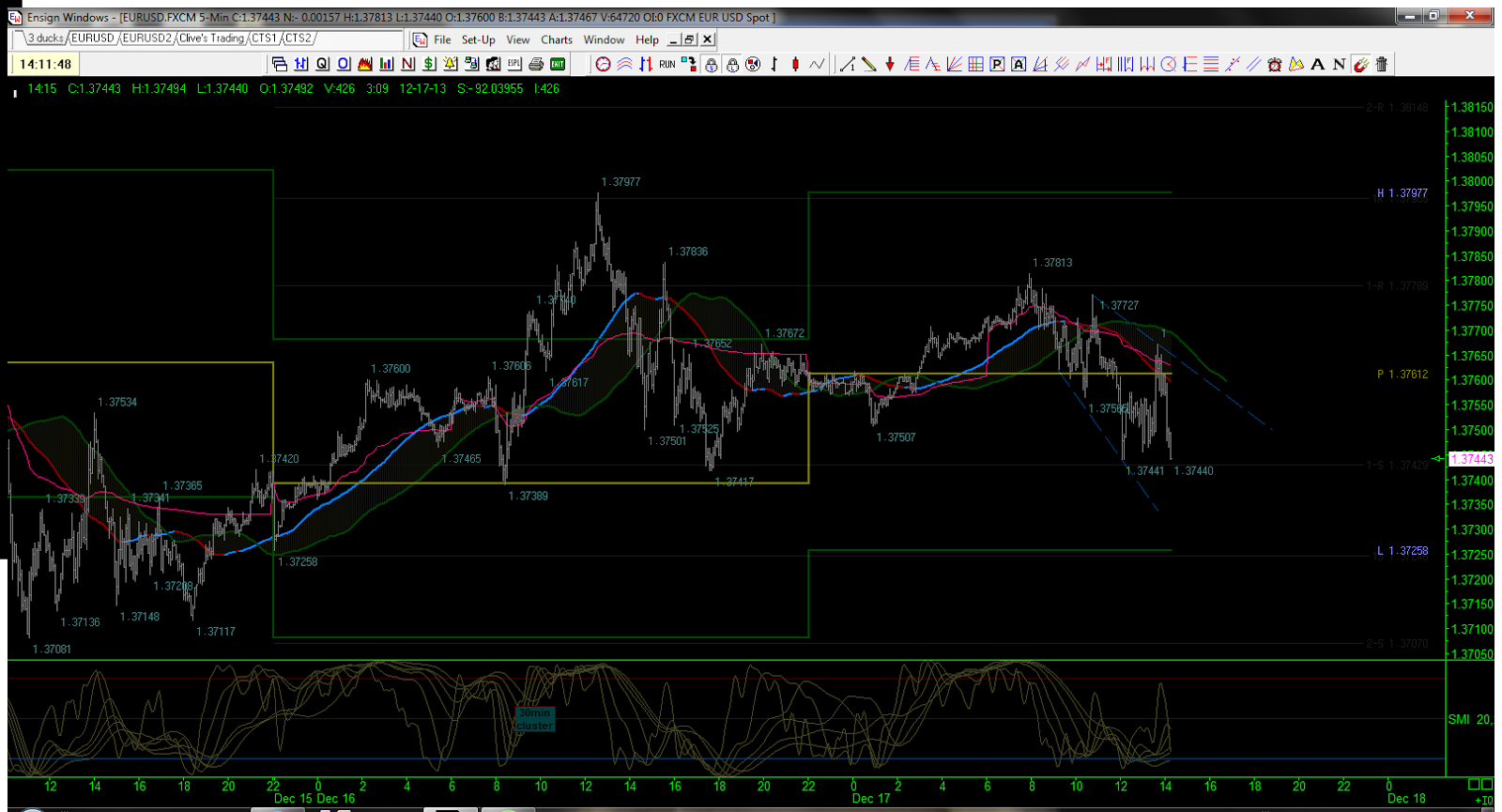Click the wavy moving-average studies icon

[x=624, y=64]
